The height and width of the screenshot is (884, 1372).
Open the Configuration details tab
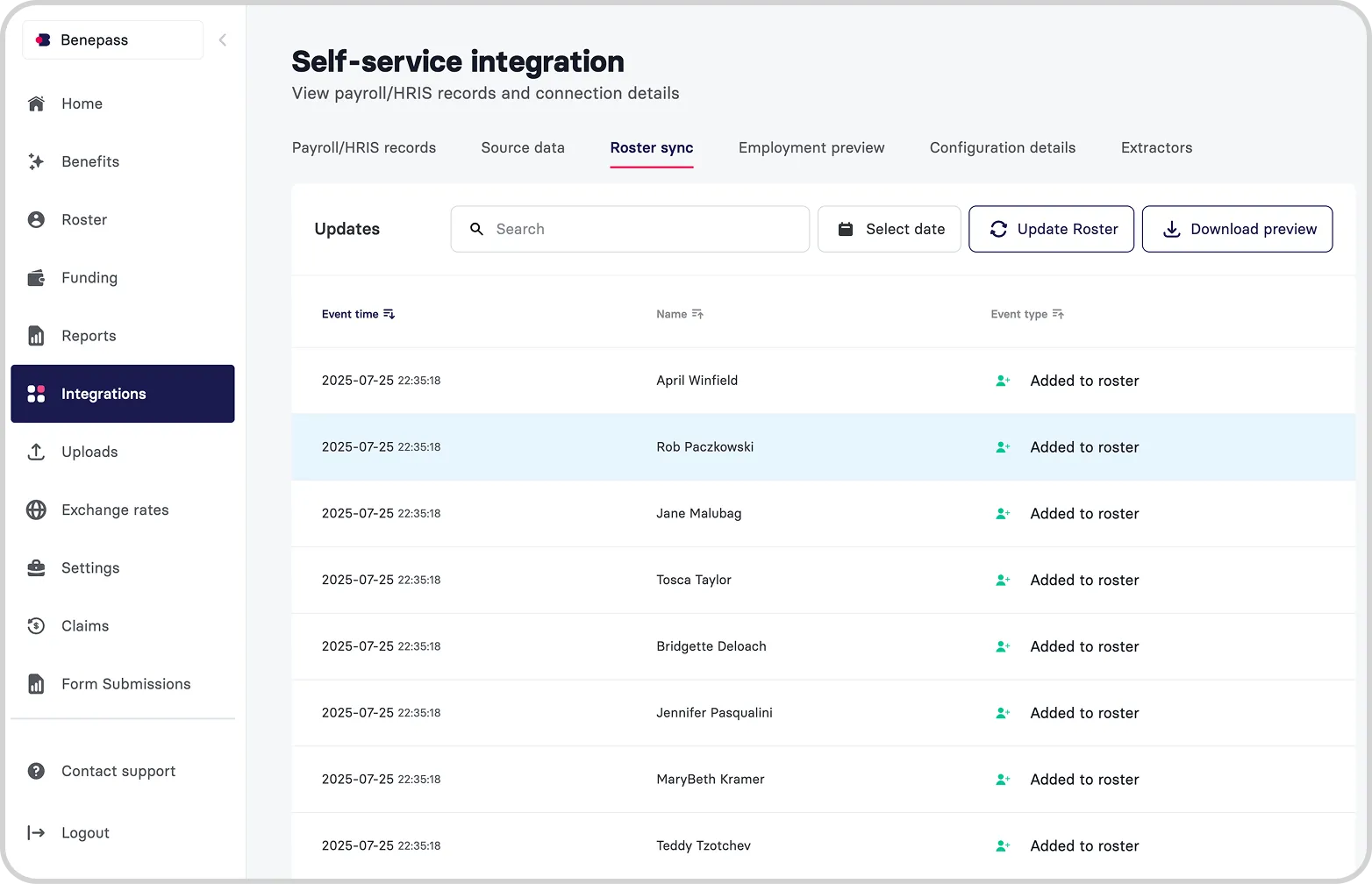click(x=1002, y=147)
